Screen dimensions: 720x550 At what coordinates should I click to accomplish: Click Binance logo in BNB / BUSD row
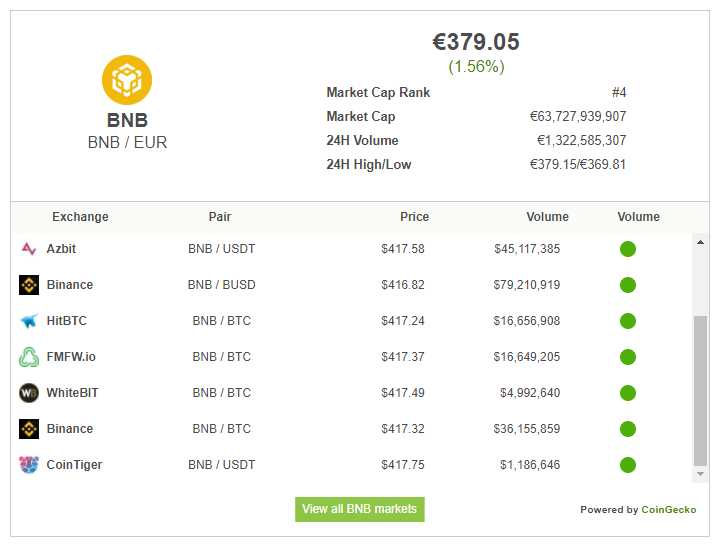pyautogui.click(x=29, y=285)
